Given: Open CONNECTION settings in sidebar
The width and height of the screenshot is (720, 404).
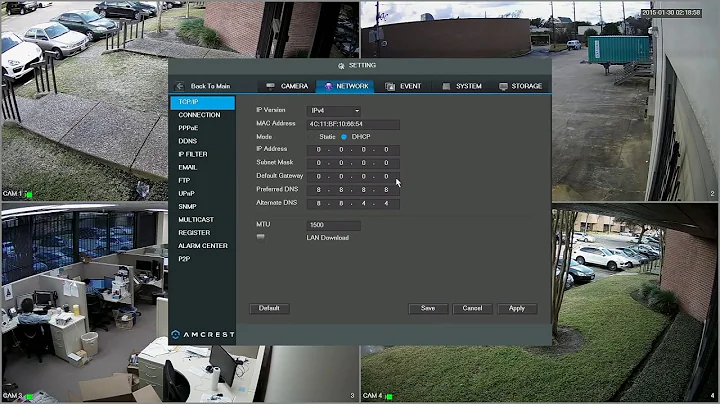Looking at the screenshot, I should pos(199,115).
